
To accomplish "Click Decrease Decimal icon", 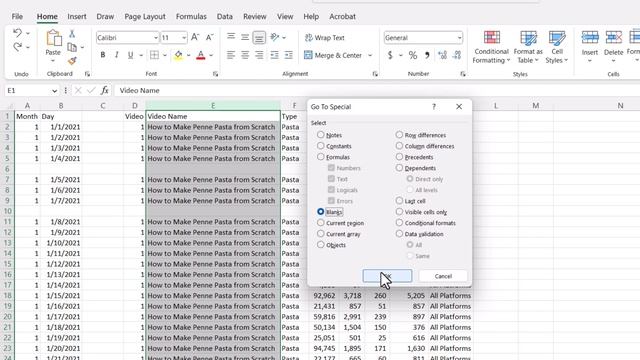I will pos(457,55).
